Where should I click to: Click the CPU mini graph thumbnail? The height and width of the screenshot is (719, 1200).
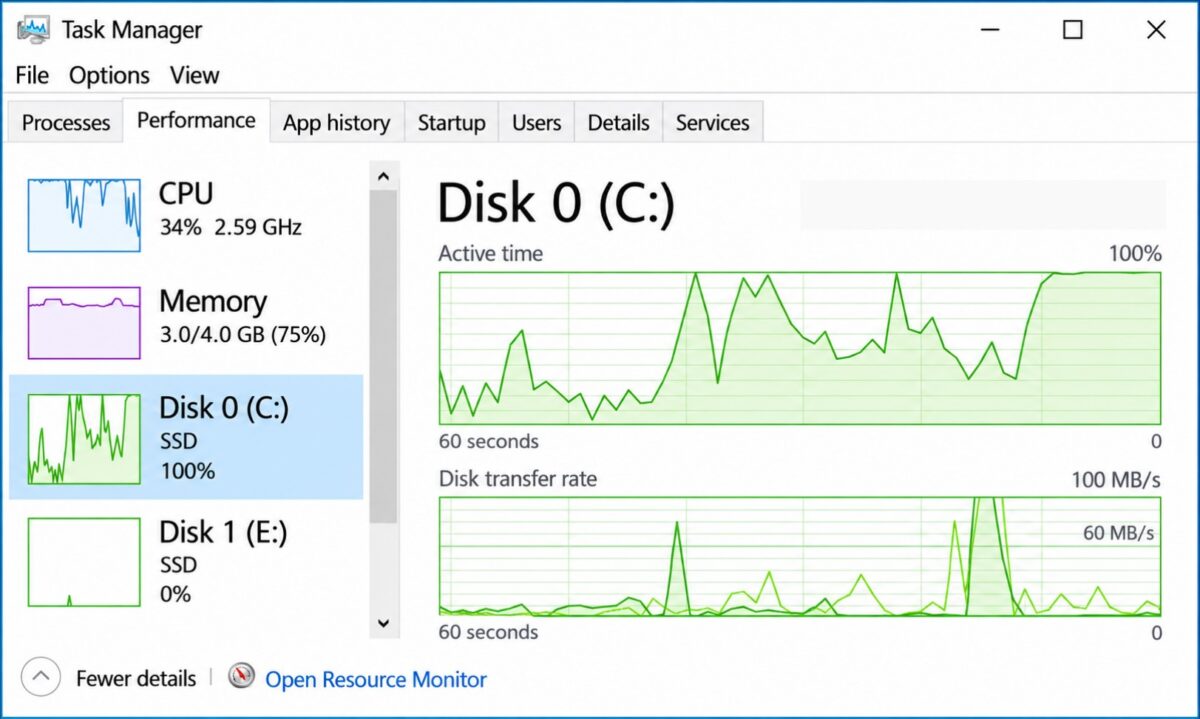(x=84, y=215)
